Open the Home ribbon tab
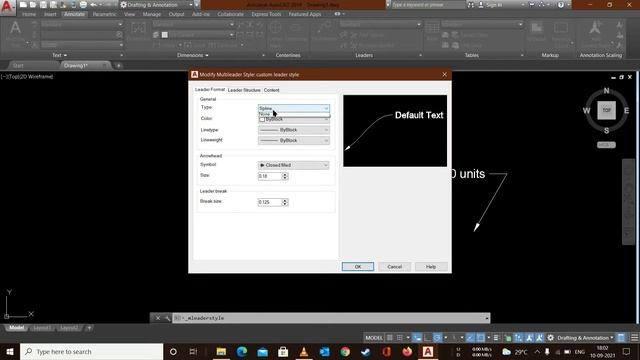The height and width of the screenshot is (360, 640). (29, 14)
